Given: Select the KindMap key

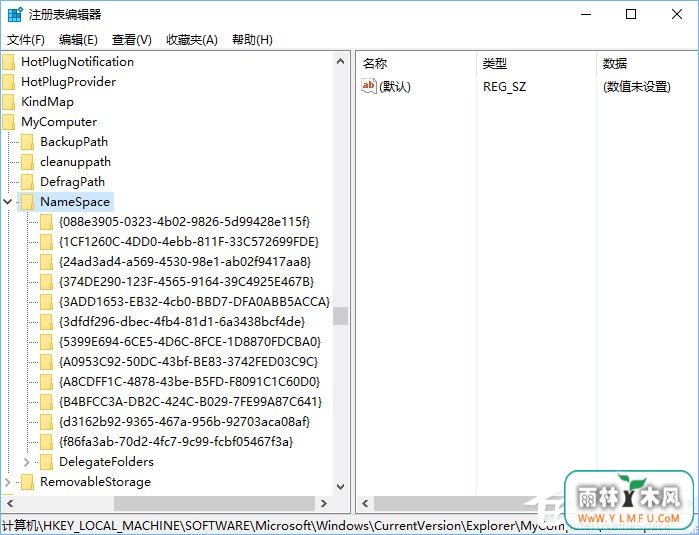Looking at the screenshot, I should pos(47,102).
